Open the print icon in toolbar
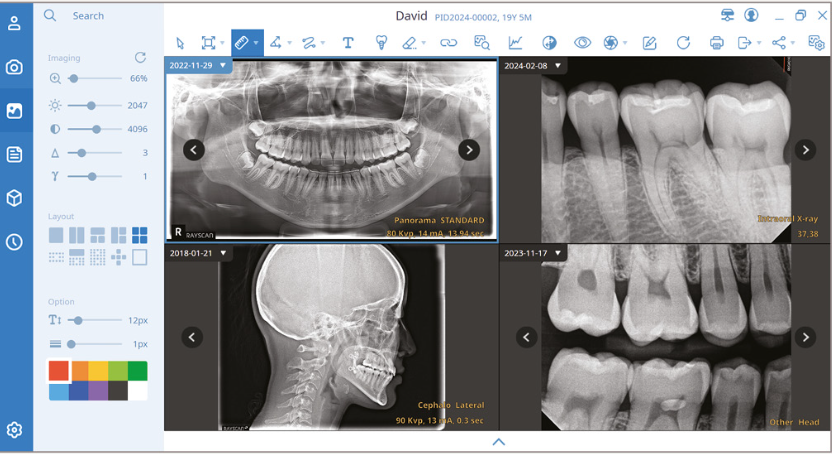 tap(716, 43)
